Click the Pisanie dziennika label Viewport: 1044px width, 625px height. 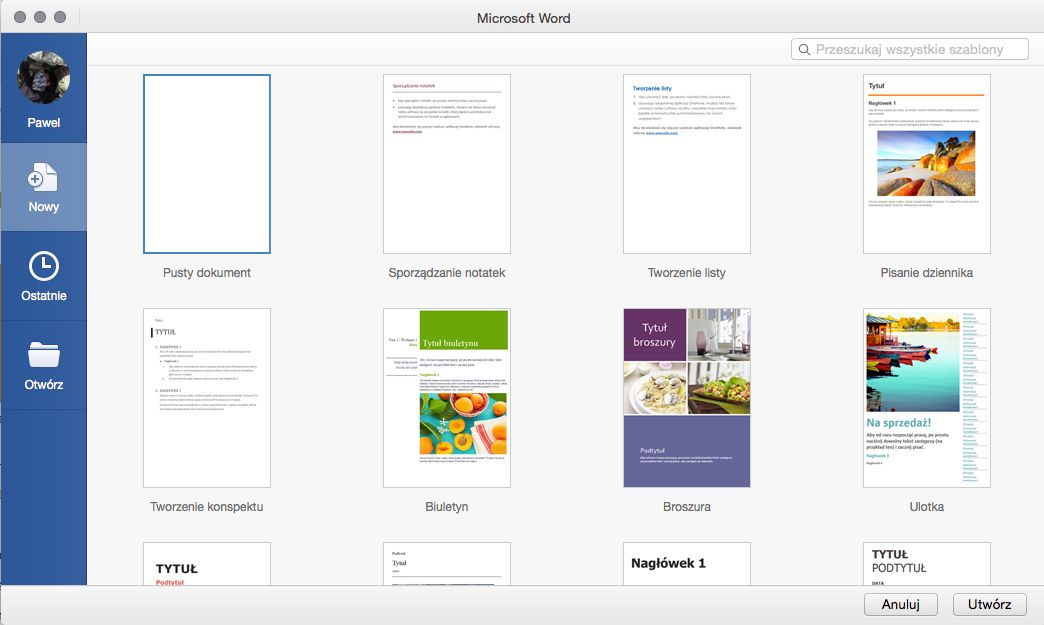(927, 273)
